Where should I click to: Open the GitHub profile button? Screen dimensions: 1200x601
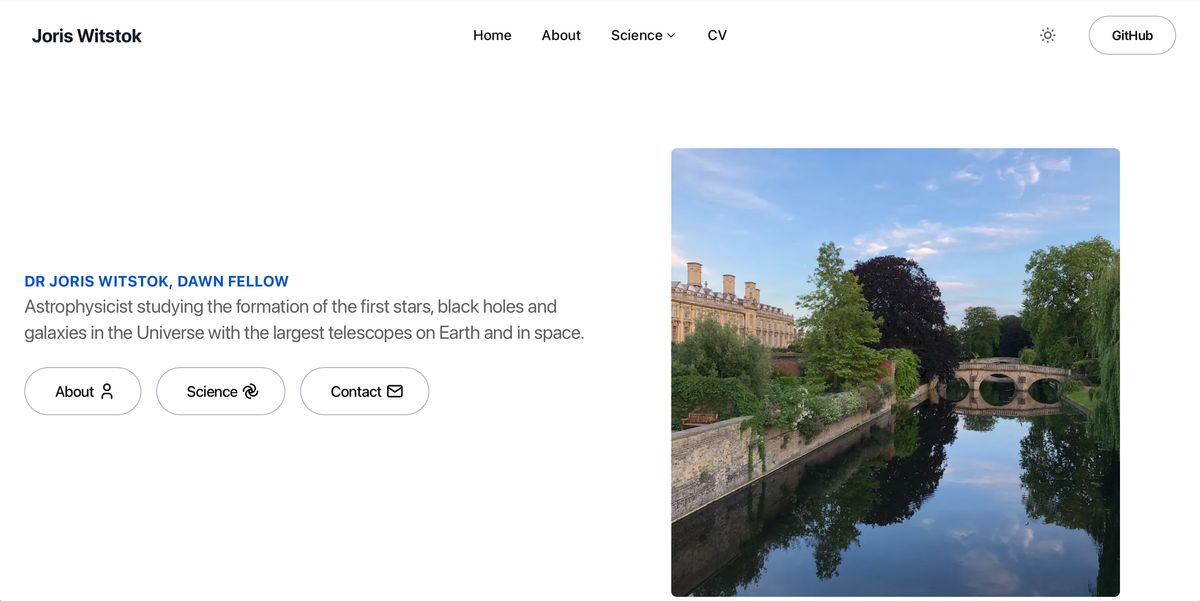(x=1132, y=34)
